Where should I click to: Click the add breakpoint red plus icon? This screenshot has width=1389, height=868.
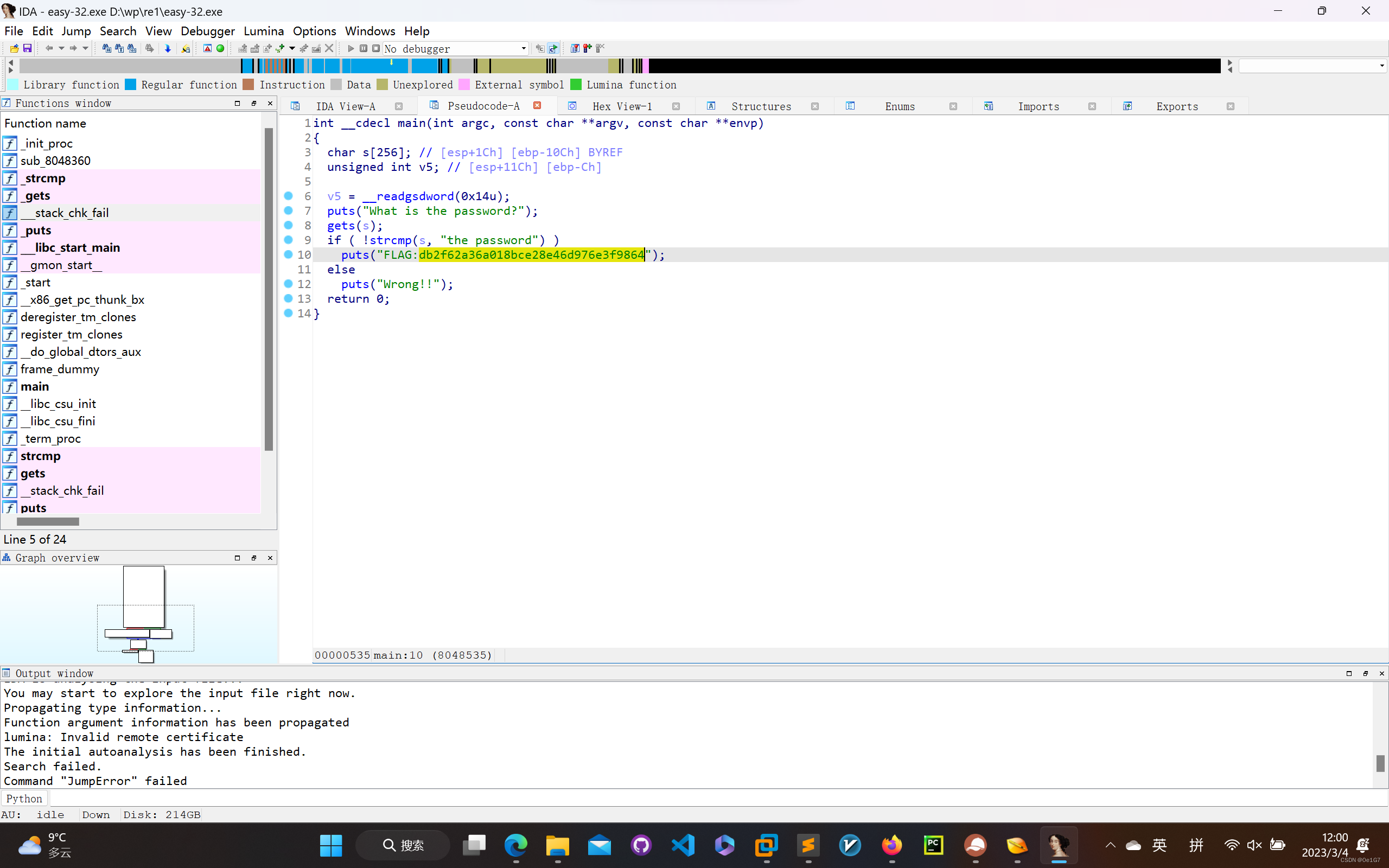587,49
